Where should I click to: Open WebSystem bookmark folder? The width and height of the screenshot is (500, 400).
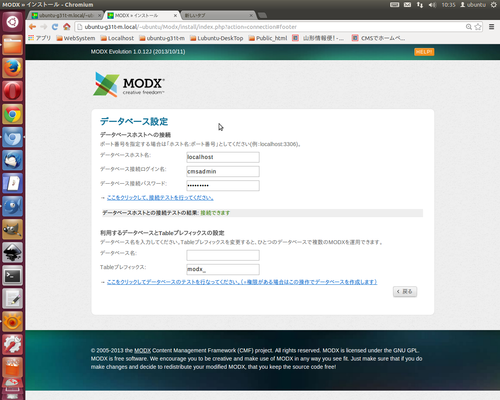[76, 38]
